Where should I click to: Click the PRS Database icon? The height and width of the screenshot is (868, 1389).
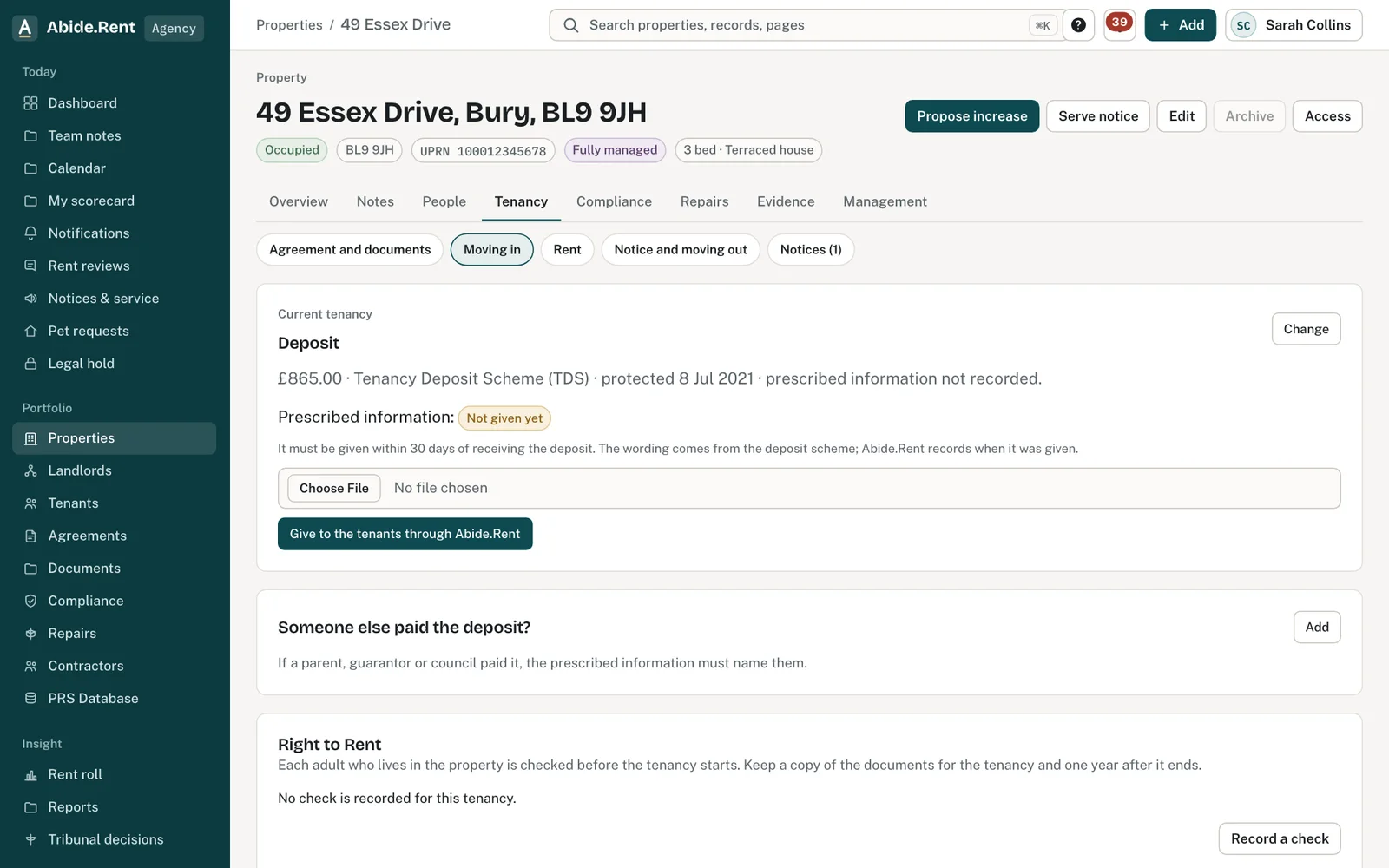click(30, 699)
